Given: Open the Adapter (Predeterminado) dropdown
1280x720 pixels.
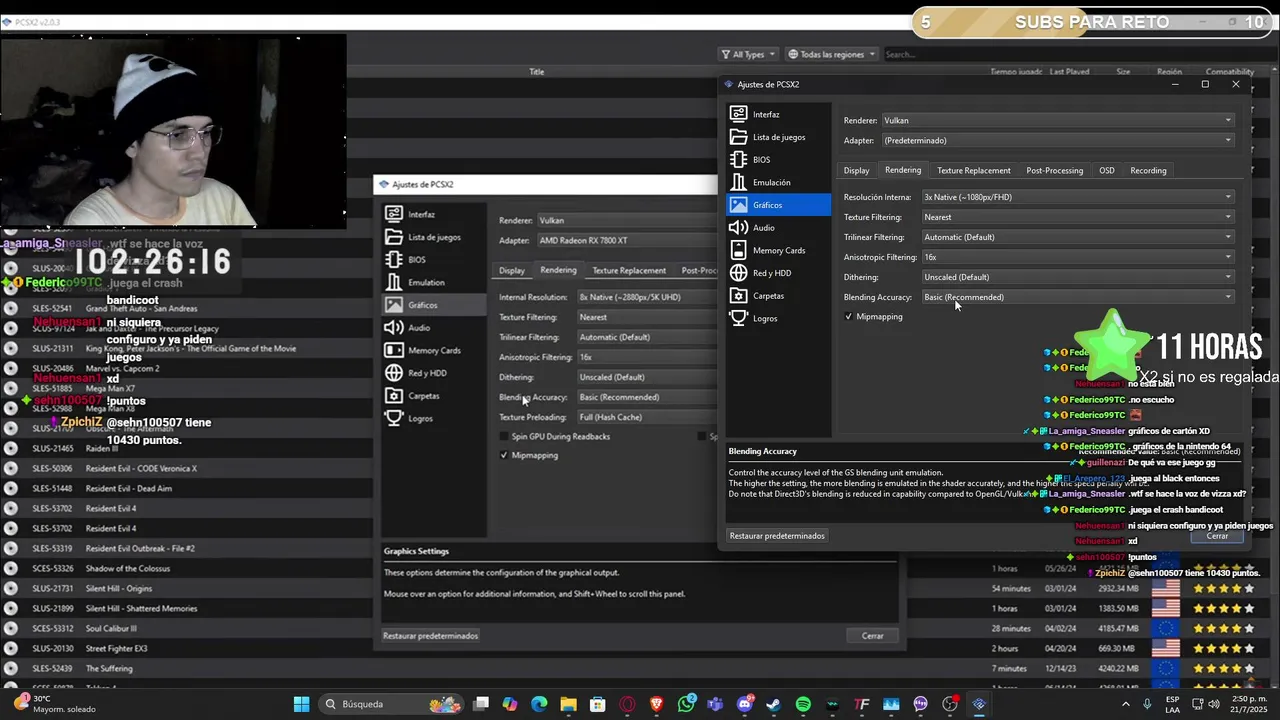Looking at the screenshot, I should tap(1058, 140).
